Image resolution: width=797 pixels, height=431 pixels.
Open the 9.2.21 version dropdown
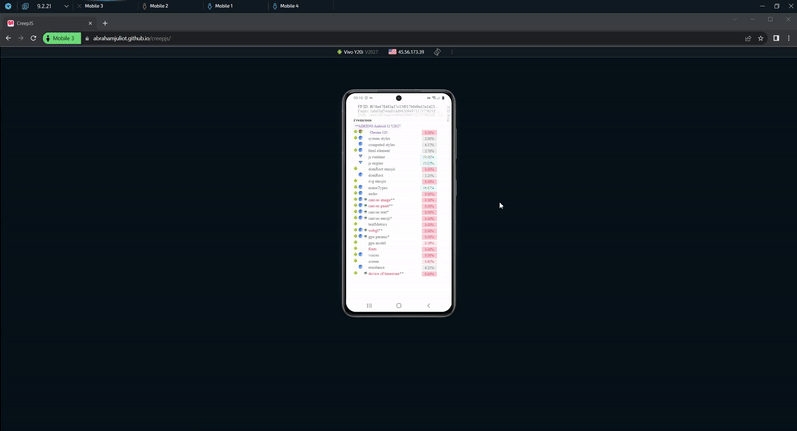pyautogui.click(x=66, y=6)
